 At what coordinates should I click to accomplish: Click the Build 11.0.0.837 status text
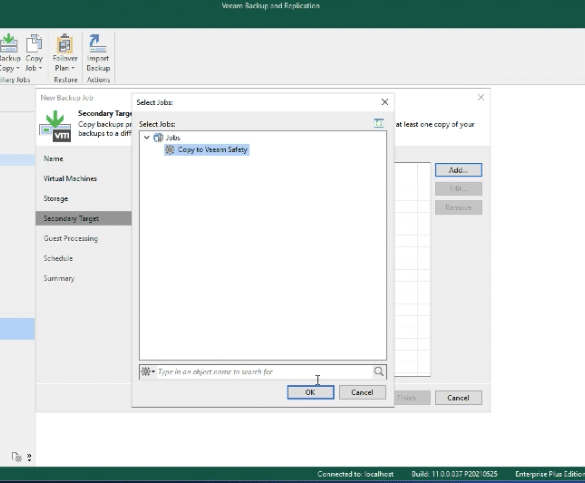[x=454, y=474]
